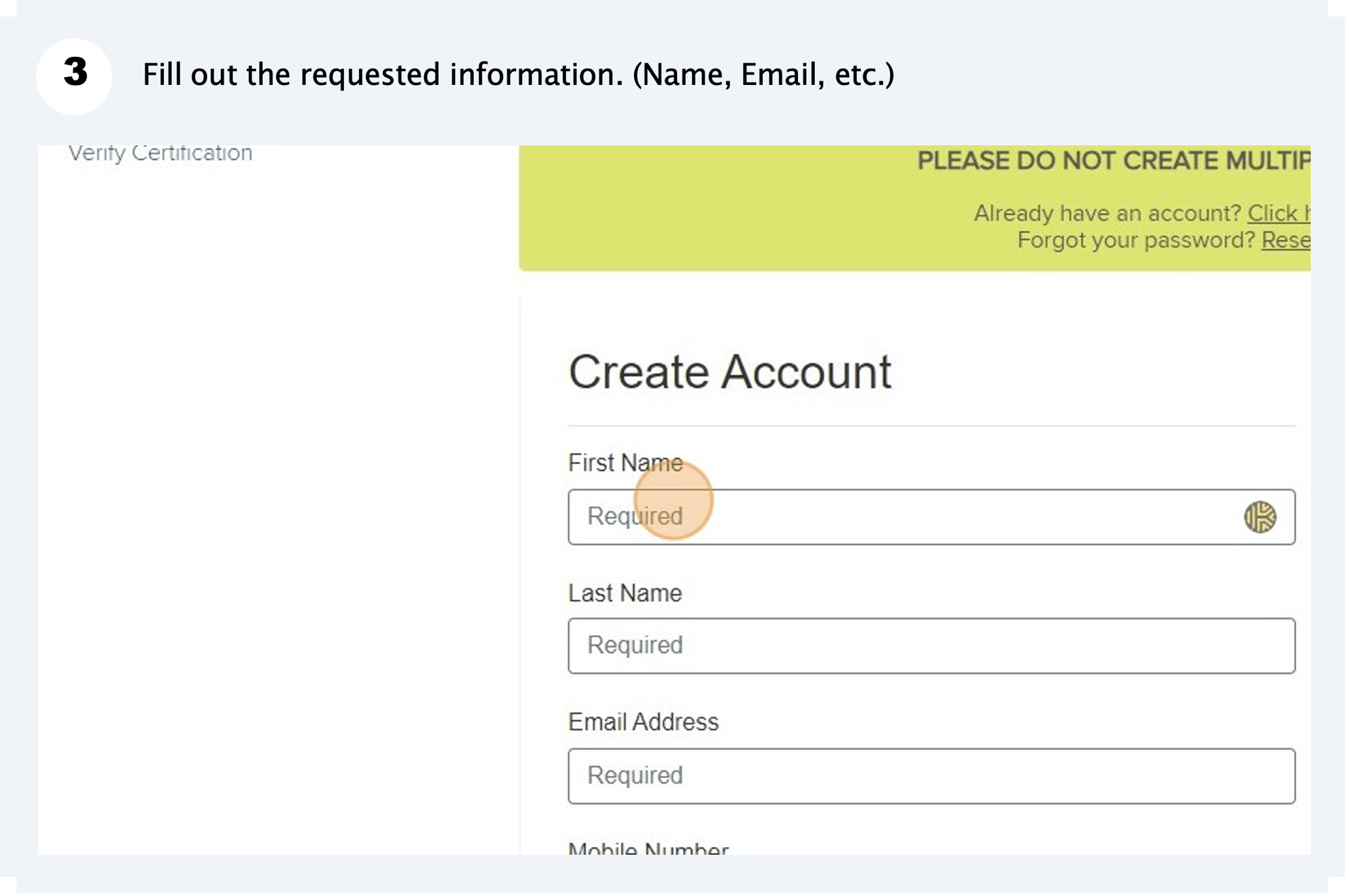Click the 'PLEASE DO NOT CREATE MULTIPLE' warning text
Image resolution: width=1349 pixels, height=896 pixels.
click(1111, 161)
